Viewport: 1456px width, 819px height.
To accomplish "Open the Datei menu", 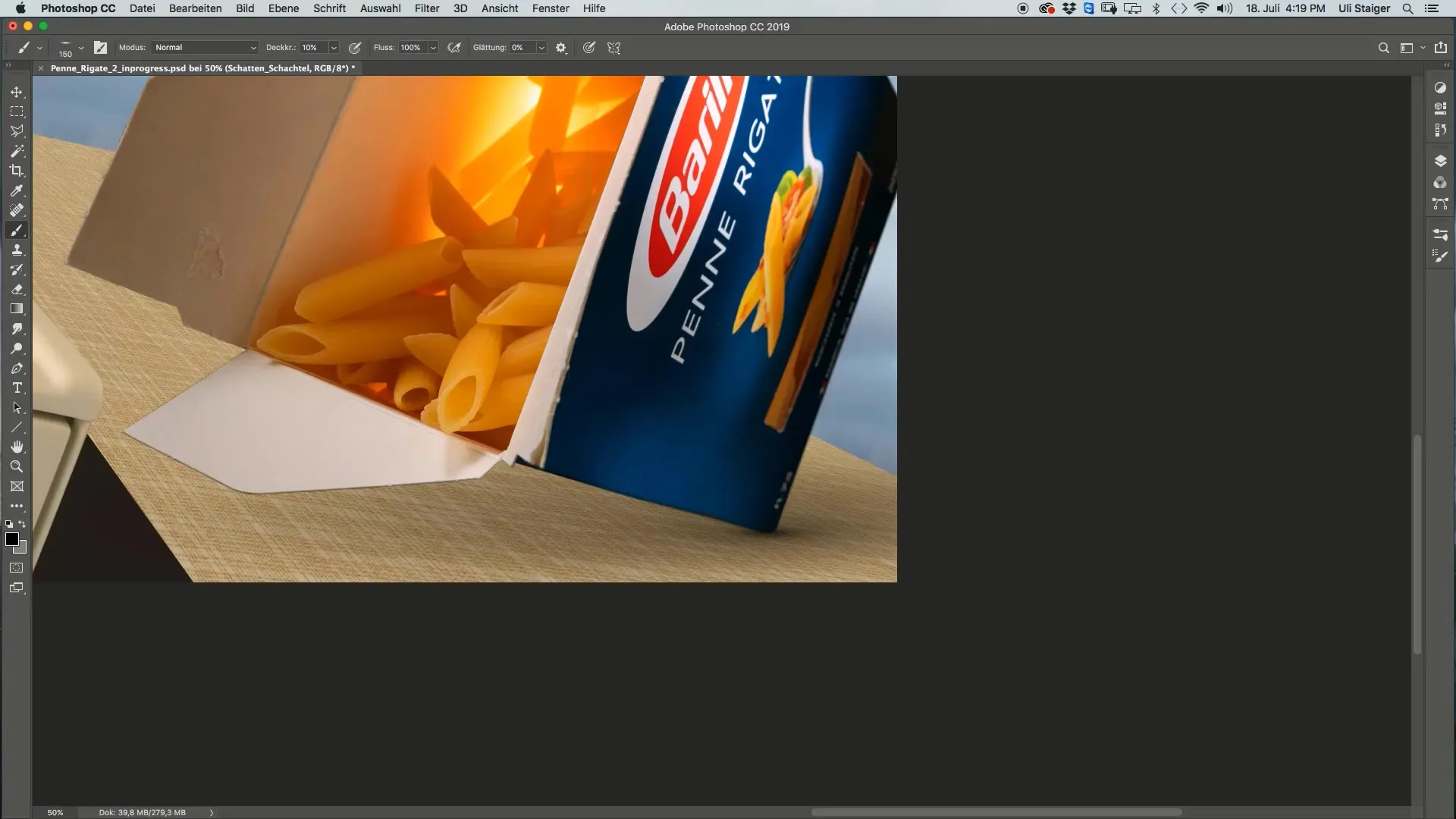I will pyautogui.click(x=142, y=8).
